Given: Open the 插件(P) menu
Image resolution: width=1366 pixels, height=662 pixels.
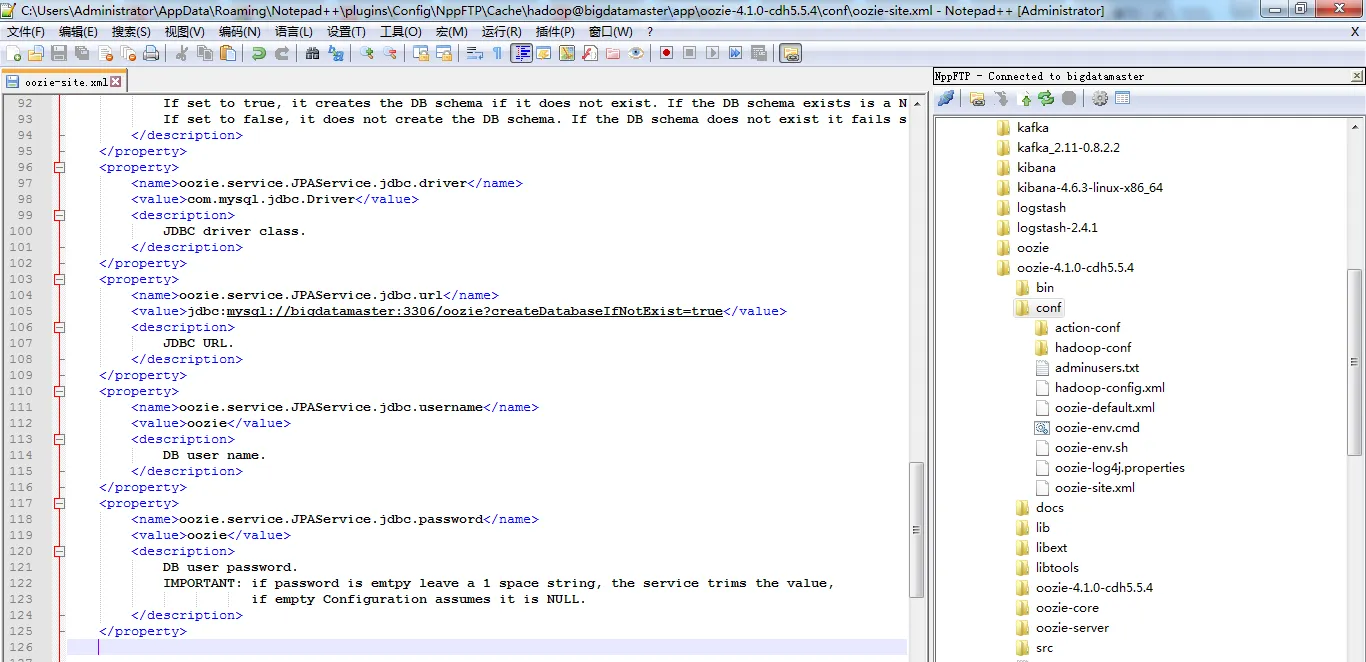Looking at the screenshot, I should 555,32.
